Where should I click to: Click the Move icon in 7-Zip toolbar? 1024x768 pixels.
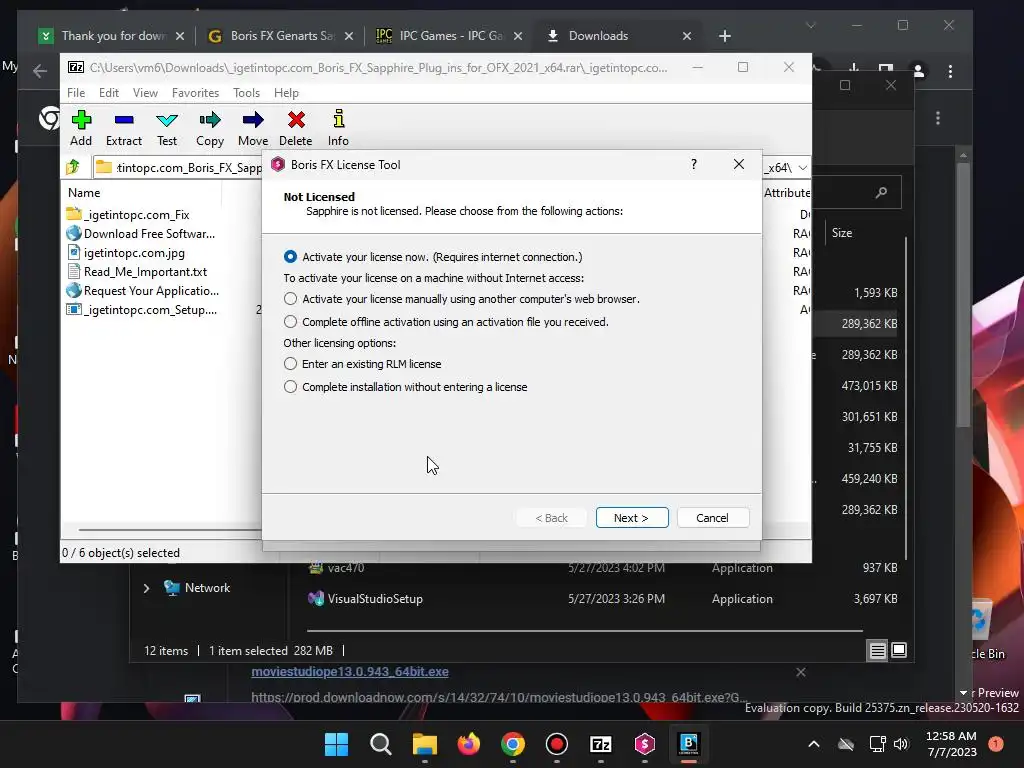coord(253,120)
